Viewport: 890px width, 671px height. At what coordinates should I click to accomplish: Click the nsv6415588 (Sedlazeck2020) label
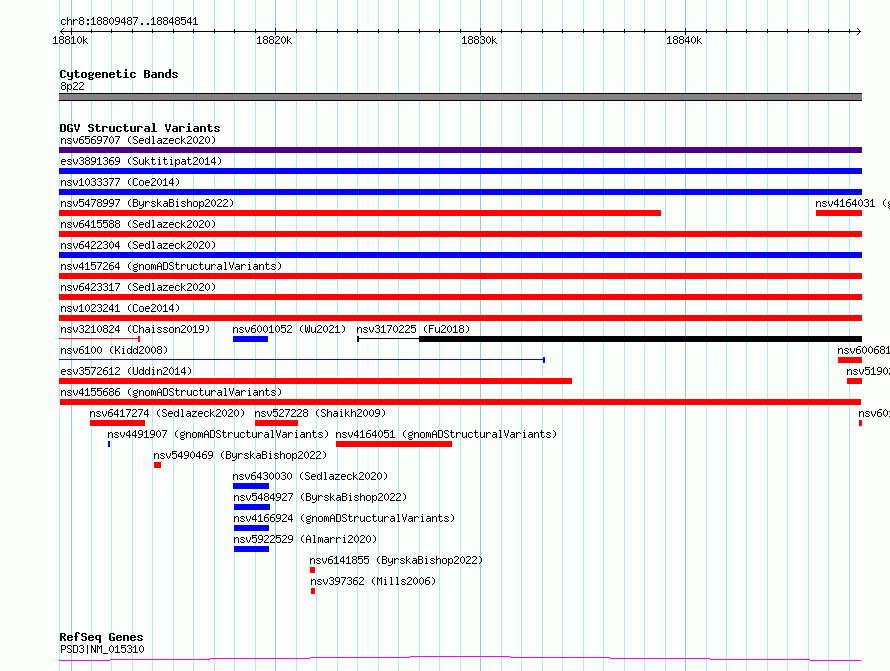coord(138,224)
